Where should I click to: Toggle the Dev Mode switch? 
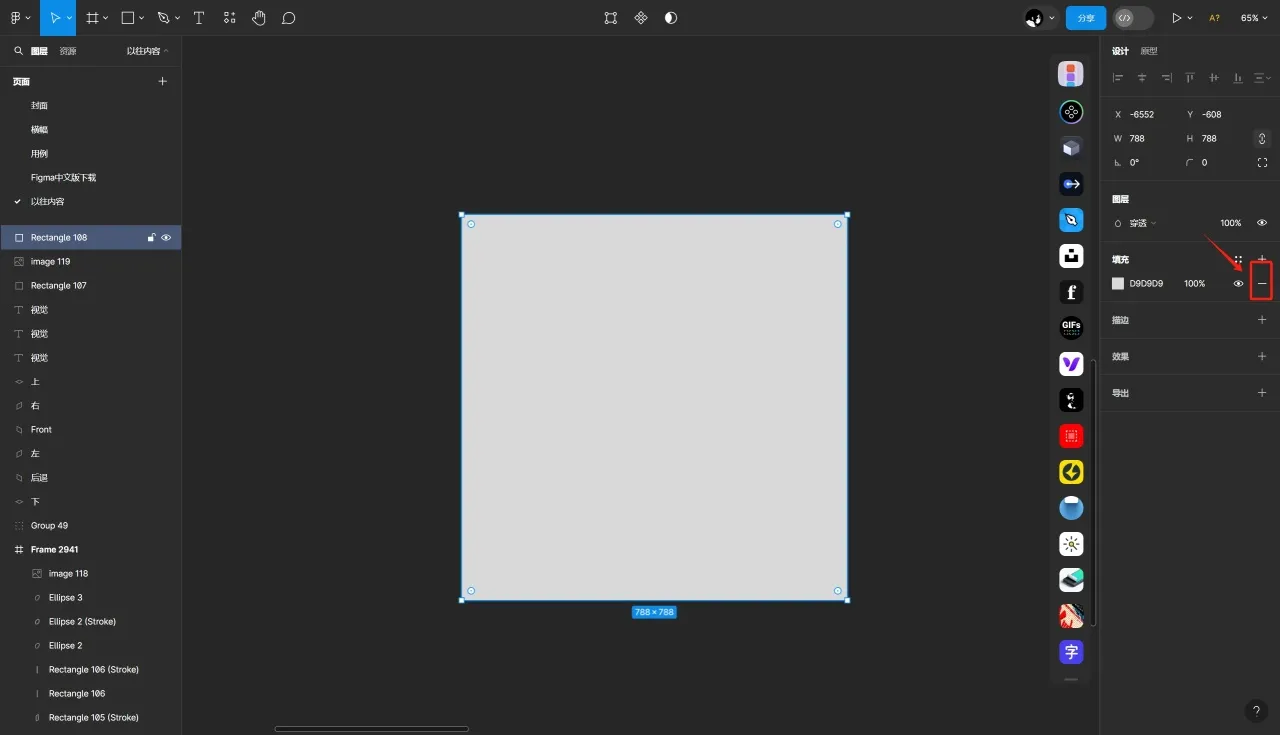coord(1133,18)
